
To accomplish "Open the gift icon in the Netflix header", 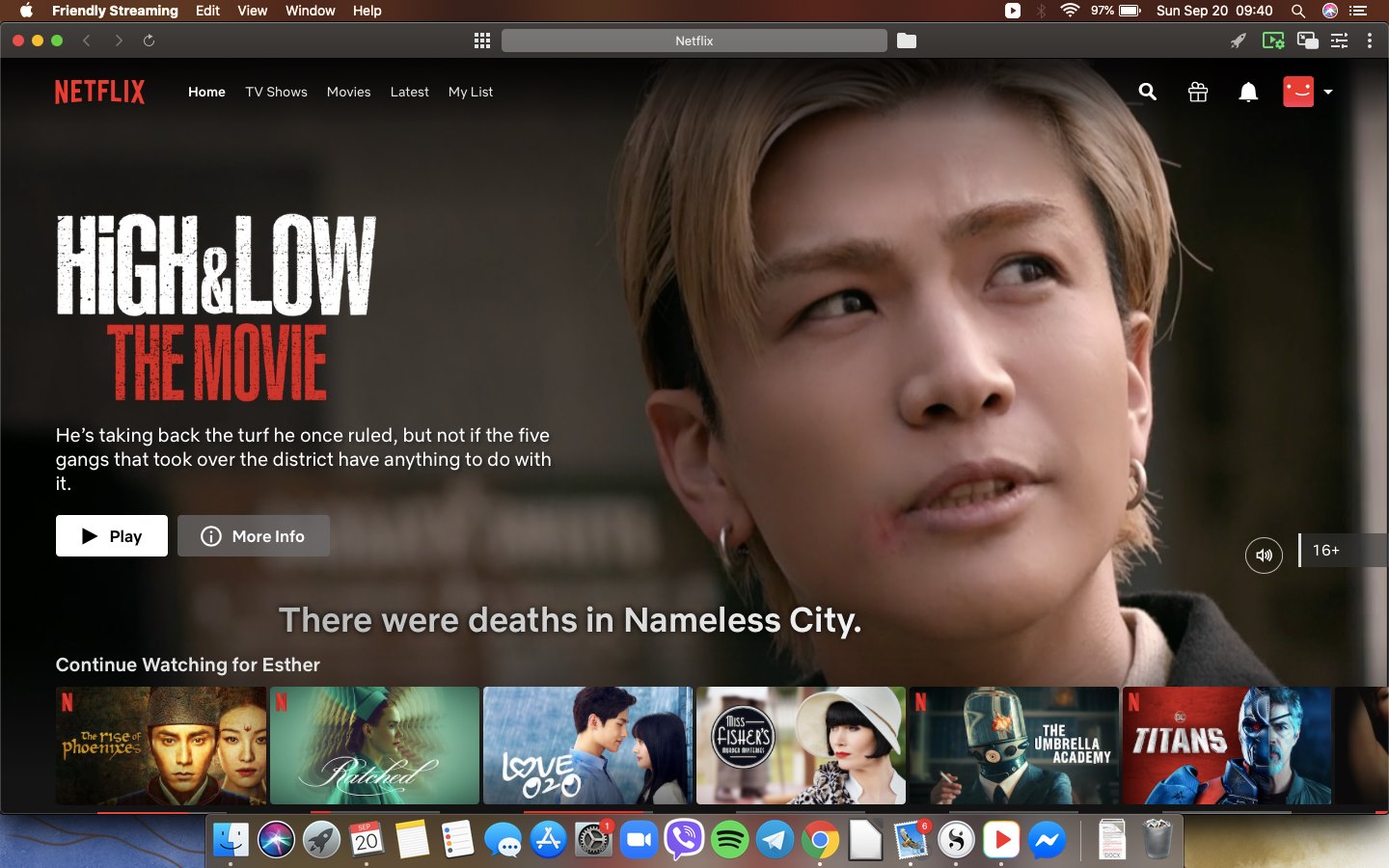I will pos(1198,92).
